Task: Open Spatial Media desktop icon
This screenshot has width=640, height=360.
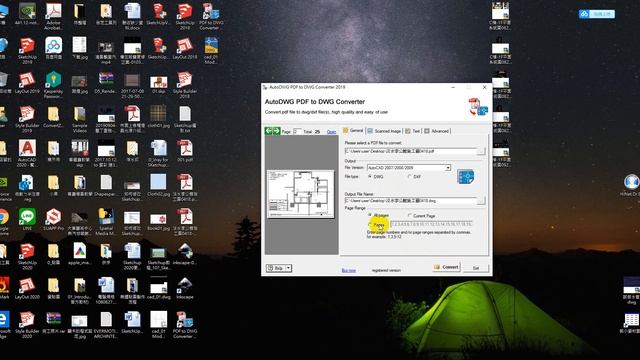Action: click(x=106, y=222)
